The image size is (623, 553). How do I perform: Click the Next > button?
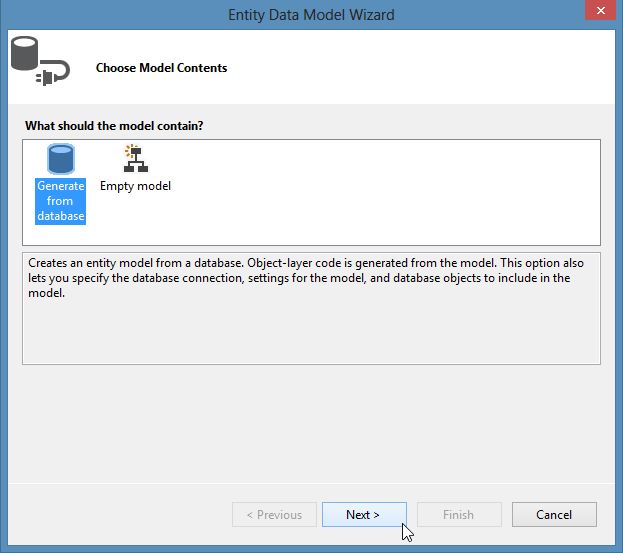pyautogui.click(x=364, y=514)
